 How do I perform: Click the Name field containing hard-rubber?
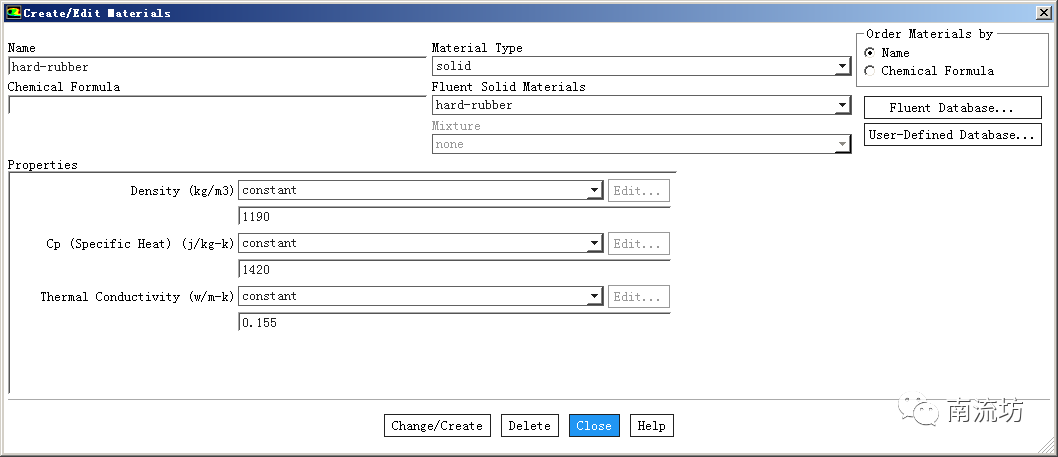tap(217, 67)
